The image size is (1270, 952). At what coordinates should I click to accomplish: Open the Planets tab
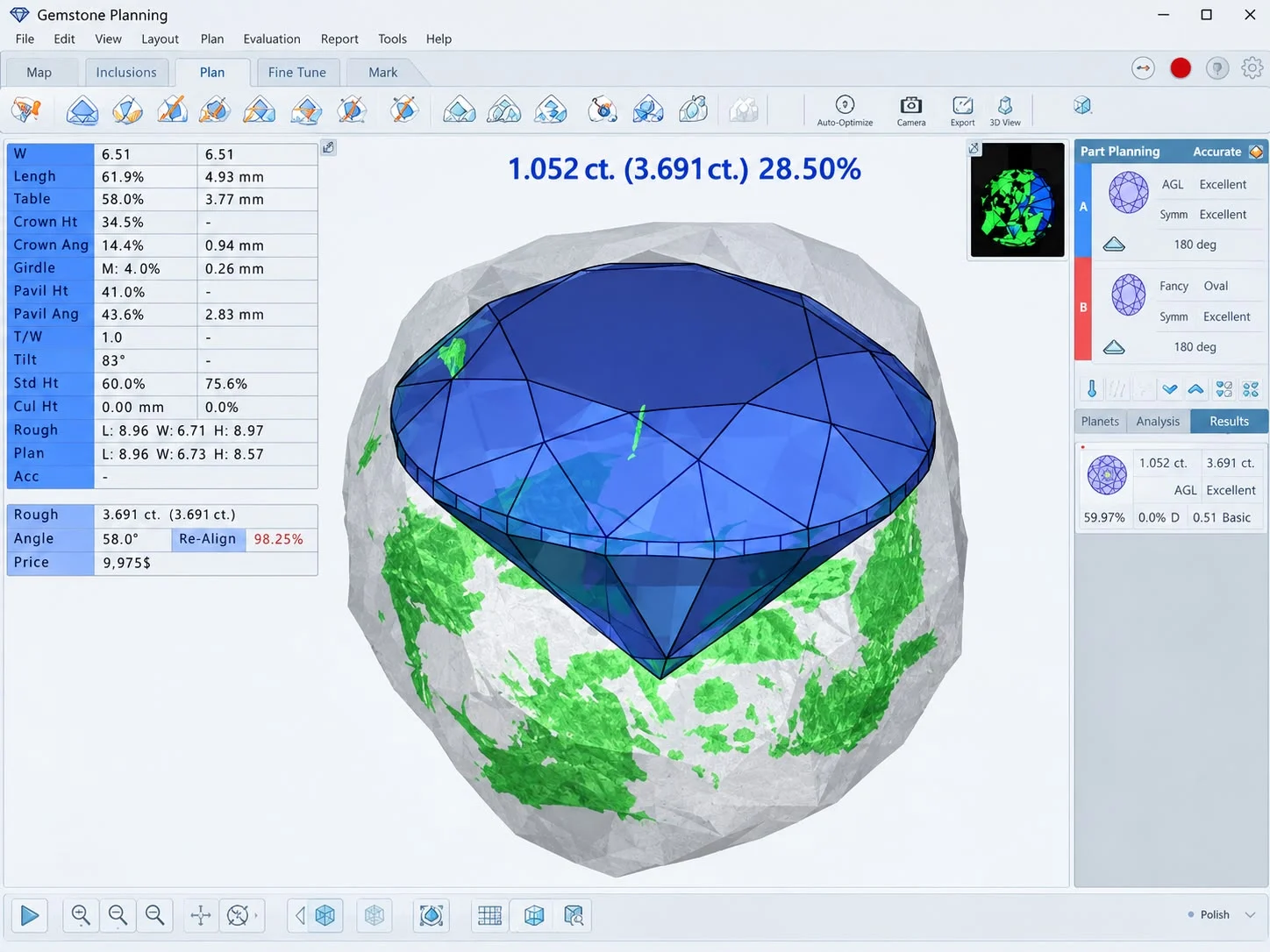coord(1100,422)
